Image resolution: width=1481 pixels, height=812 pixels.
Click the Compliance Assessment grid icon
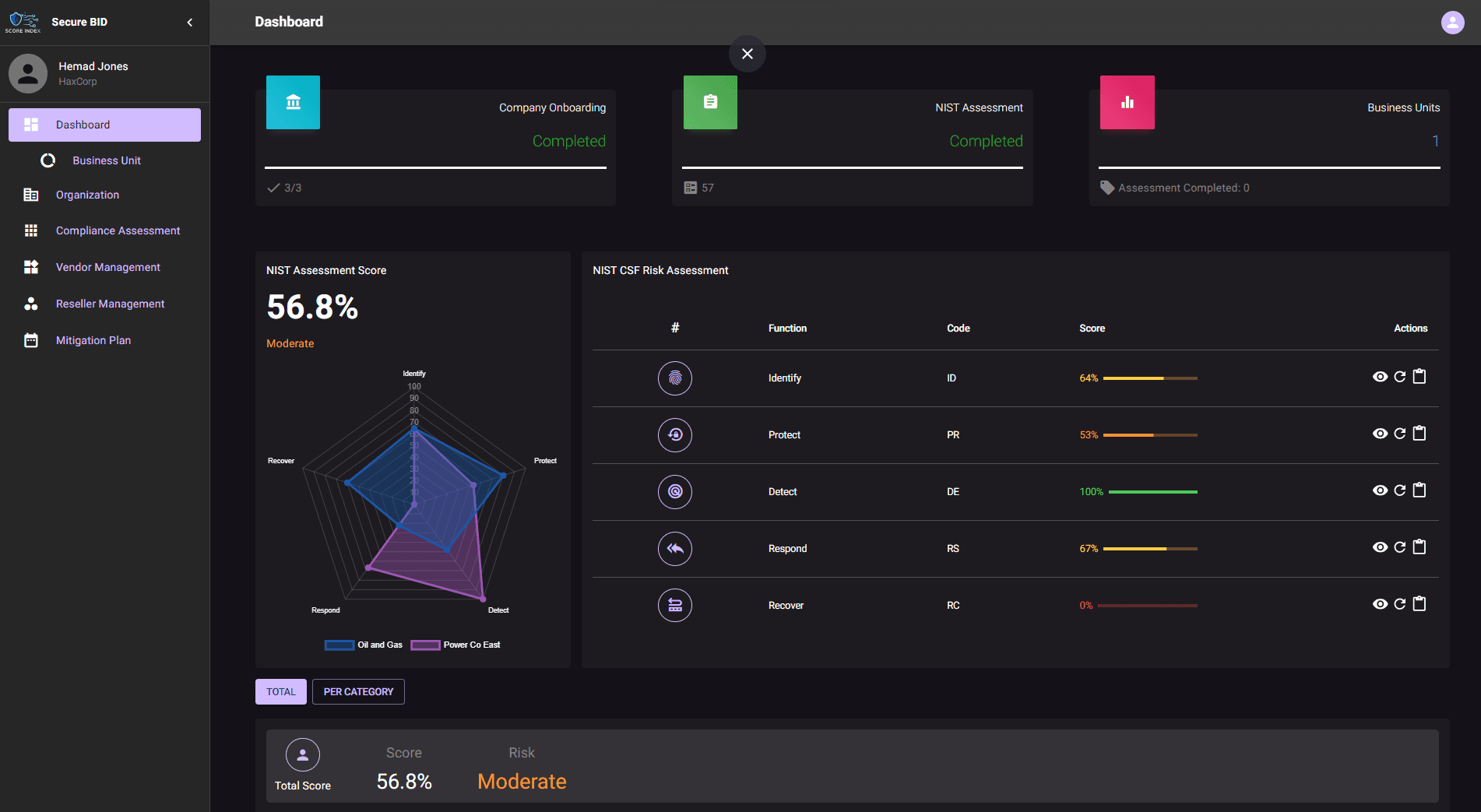pos(31,230)
